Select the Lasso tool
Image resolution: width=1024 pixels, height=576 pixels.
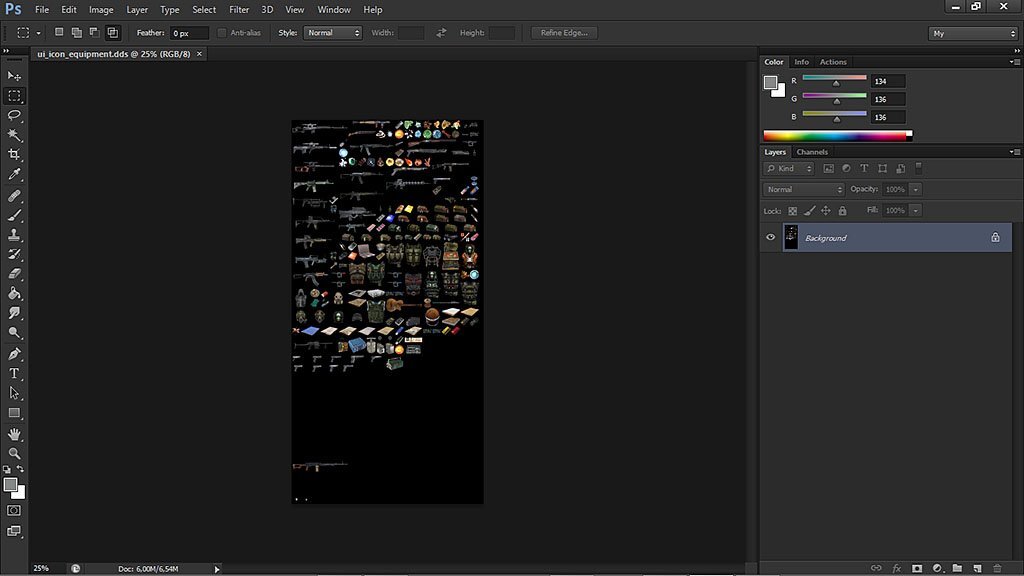point(14,115)
